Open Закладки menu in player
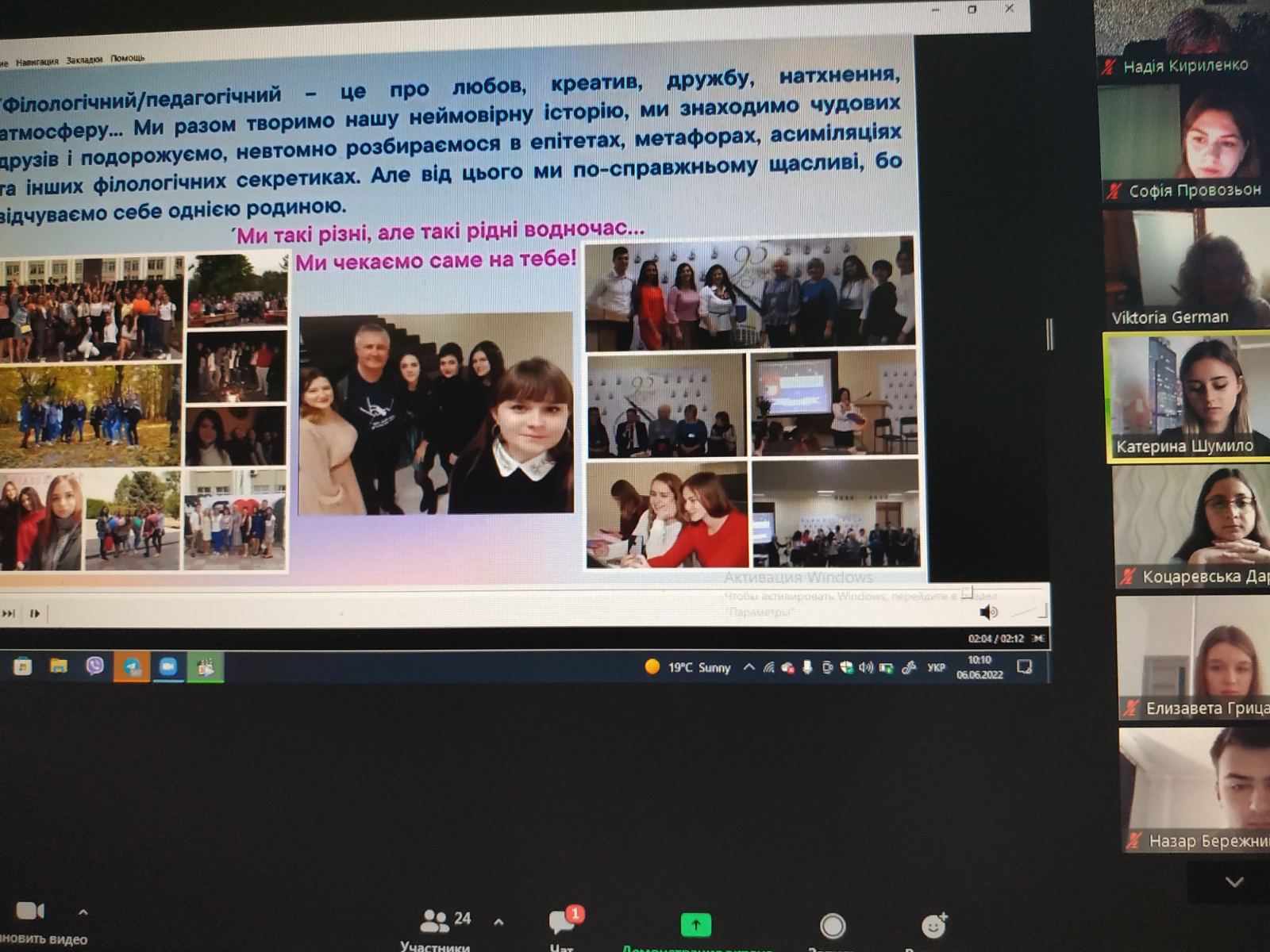 [84, 59]
